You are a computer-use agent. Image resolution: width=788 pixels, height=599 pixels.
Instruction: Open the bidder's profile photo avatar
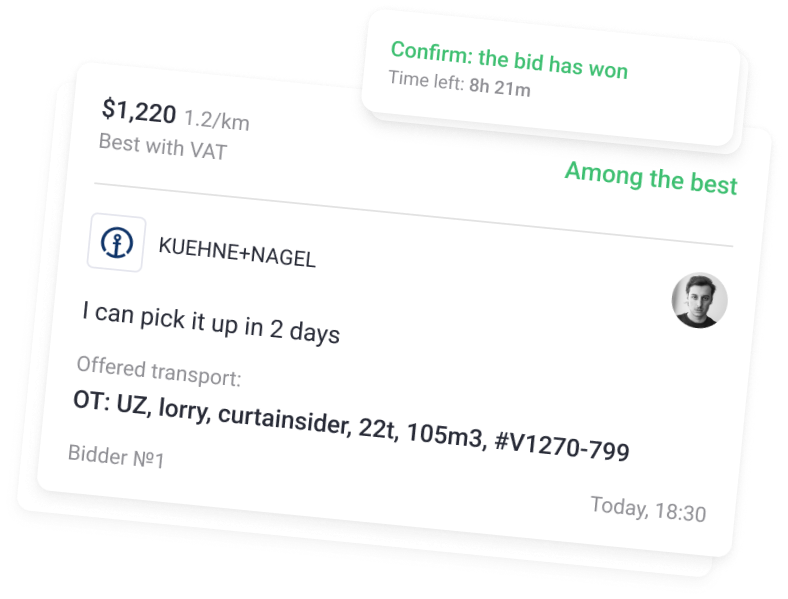click(699, 301)
